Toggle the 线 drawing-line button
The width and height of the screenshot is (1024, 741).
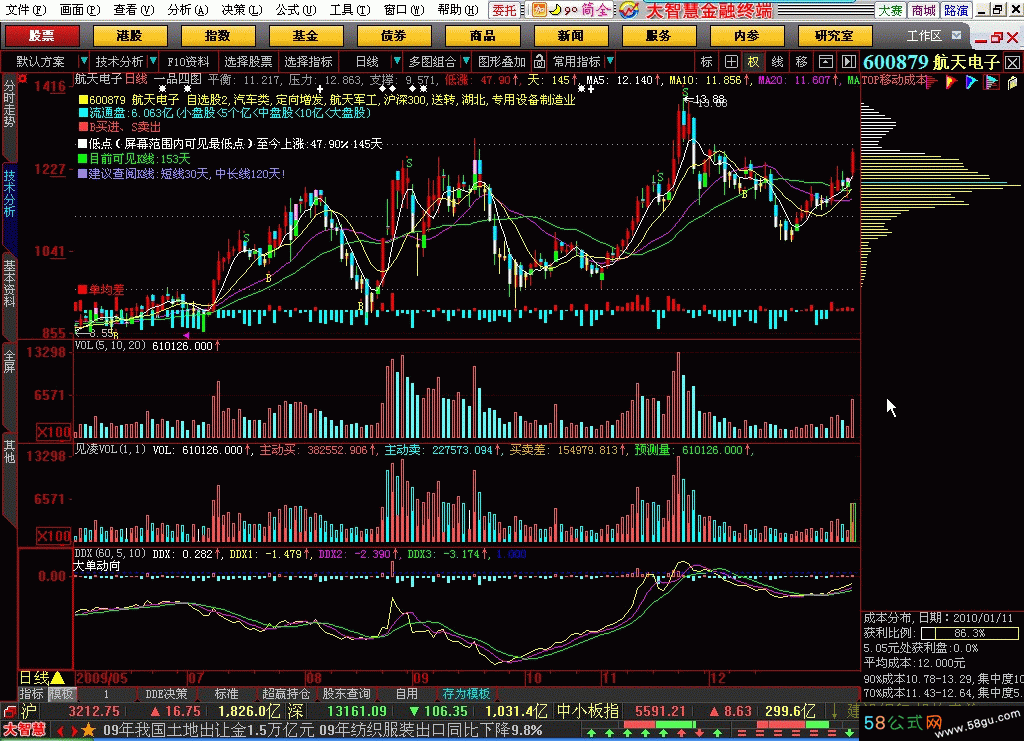tap(777, 62)
